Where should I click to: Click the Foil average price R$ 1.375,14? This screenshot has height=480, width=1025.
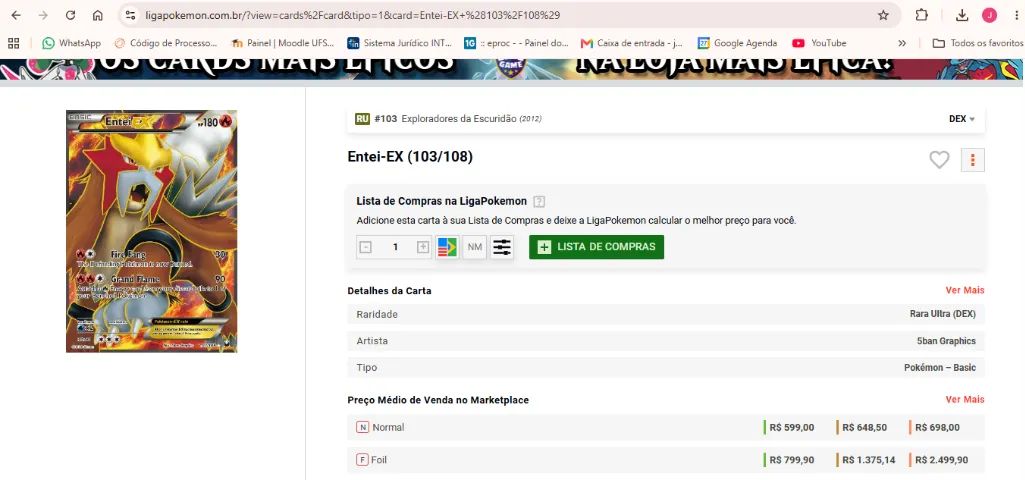(868, 460)
